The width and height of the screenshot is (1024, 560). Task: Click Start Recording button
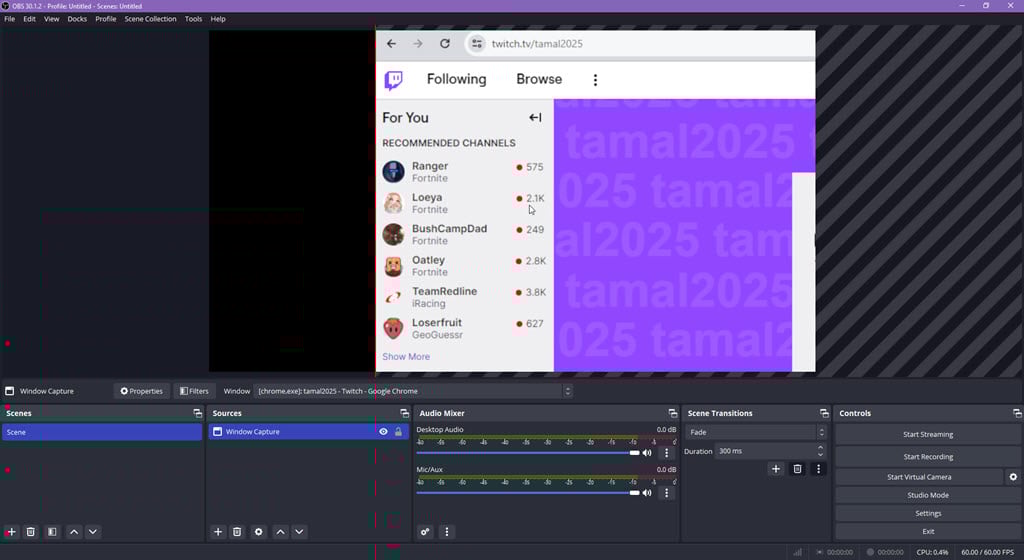click(x=928, y=457)
